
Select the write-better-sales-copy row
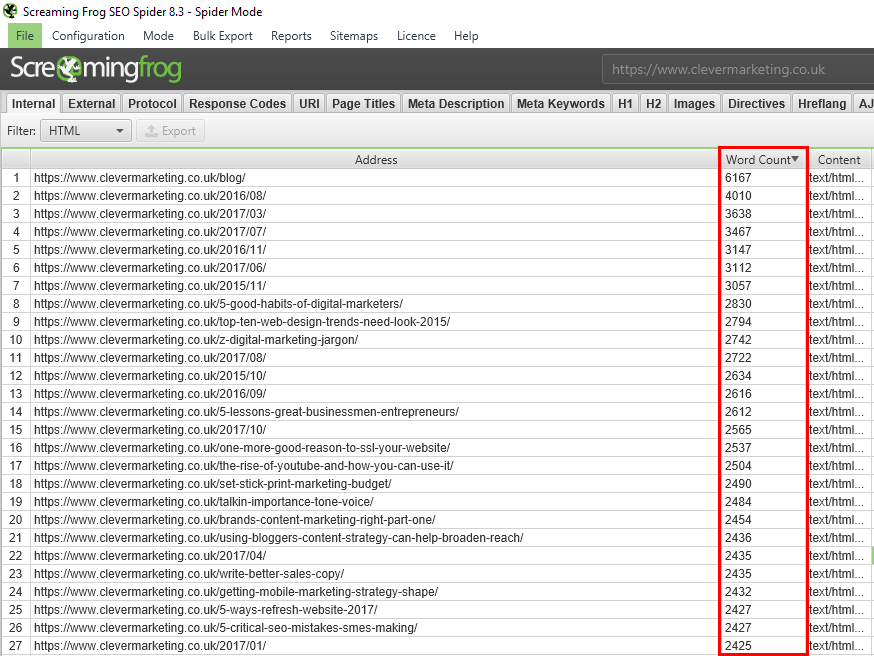click(375, 574)
